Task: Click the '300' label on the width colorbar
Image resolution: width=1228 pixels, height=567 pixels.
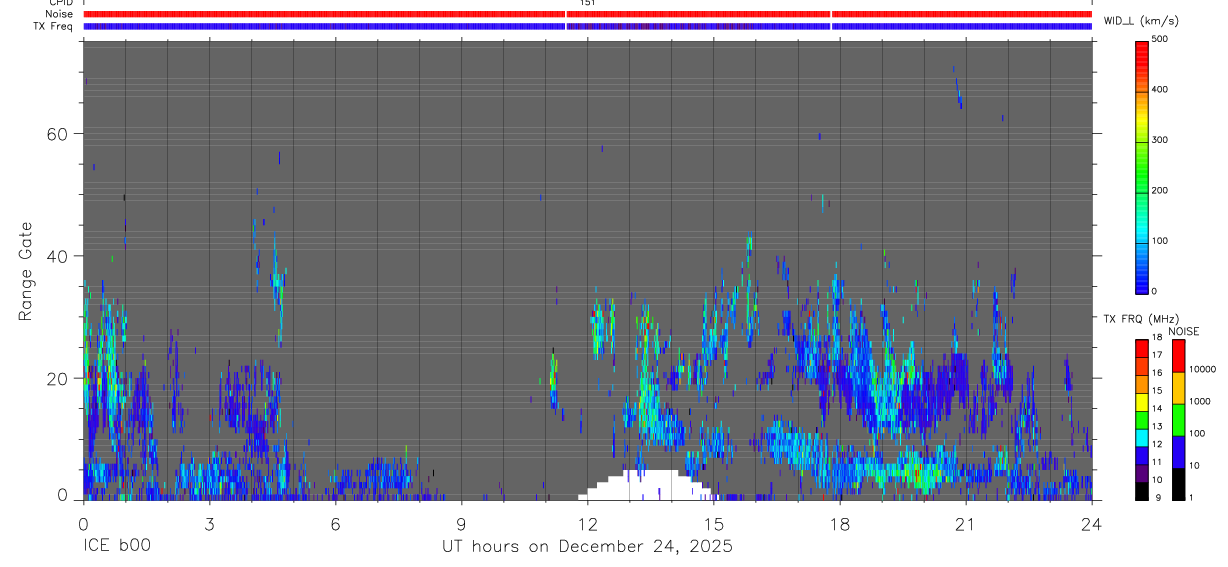Action: pyautogui.click(x=1161, y=140)
